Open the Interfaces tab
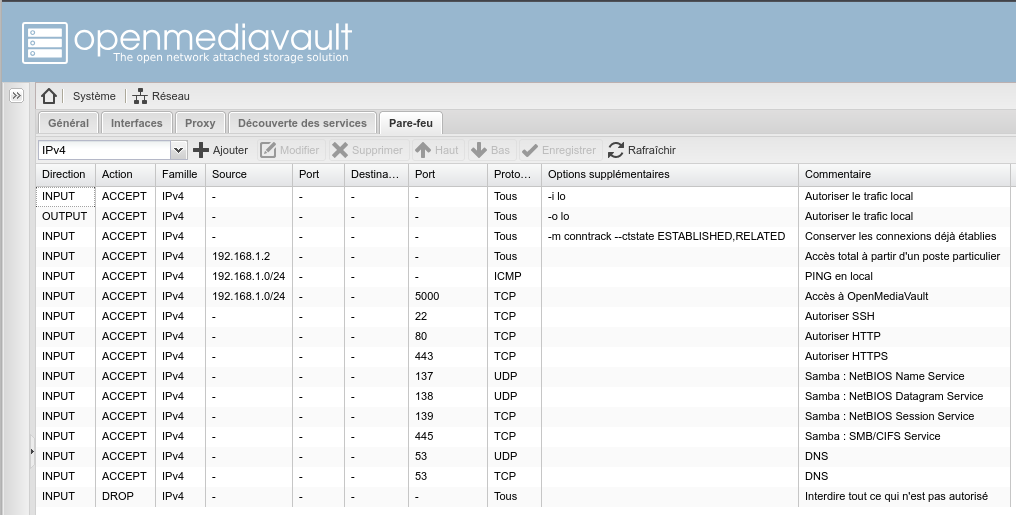The width and height of the screenshot is (1016, 515). tap(136, 123)
